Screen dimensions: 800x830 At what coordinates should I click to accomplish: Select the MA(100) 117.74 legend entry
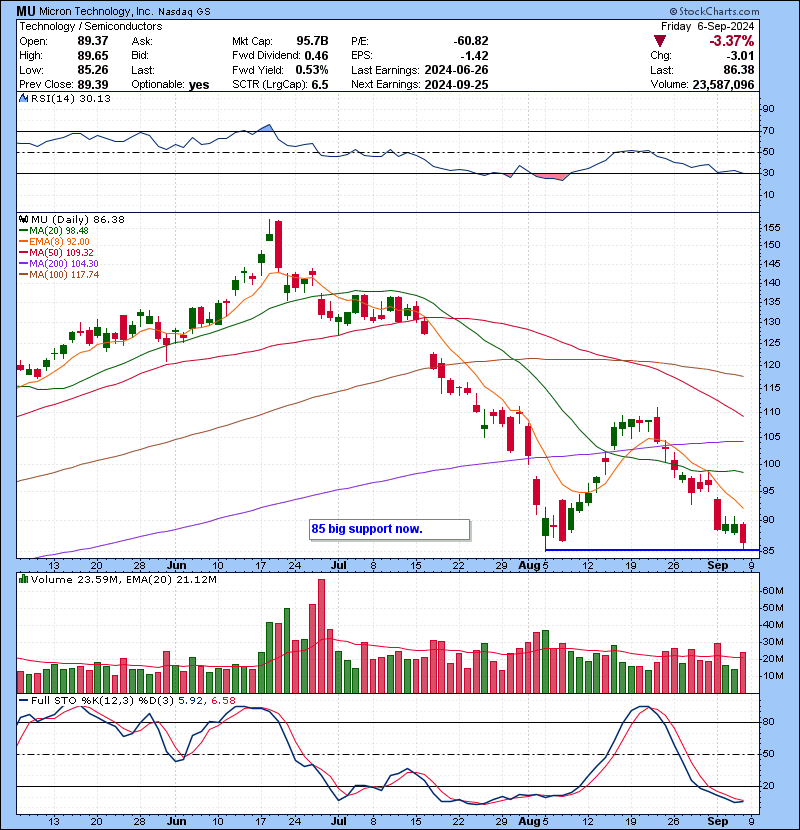tap(59, 275)
